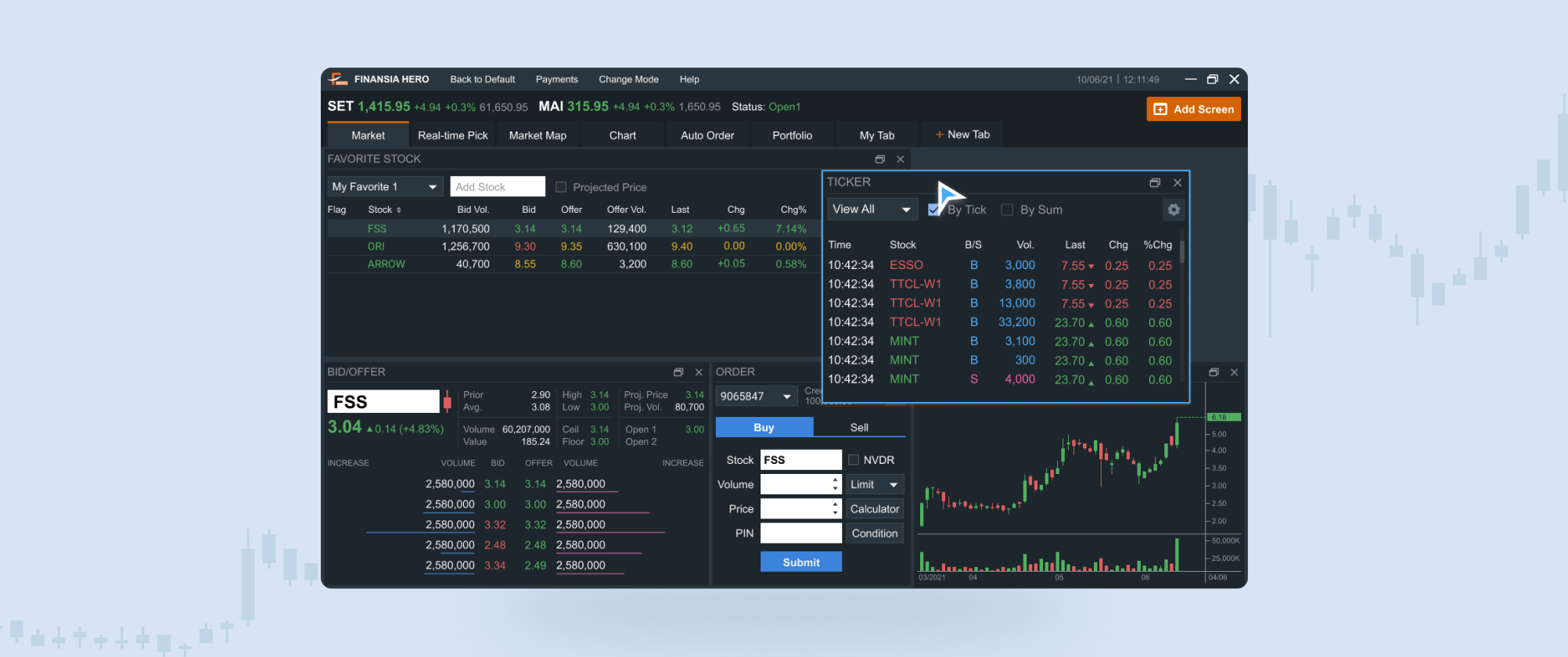Click the Submit order button

point(801,562)
